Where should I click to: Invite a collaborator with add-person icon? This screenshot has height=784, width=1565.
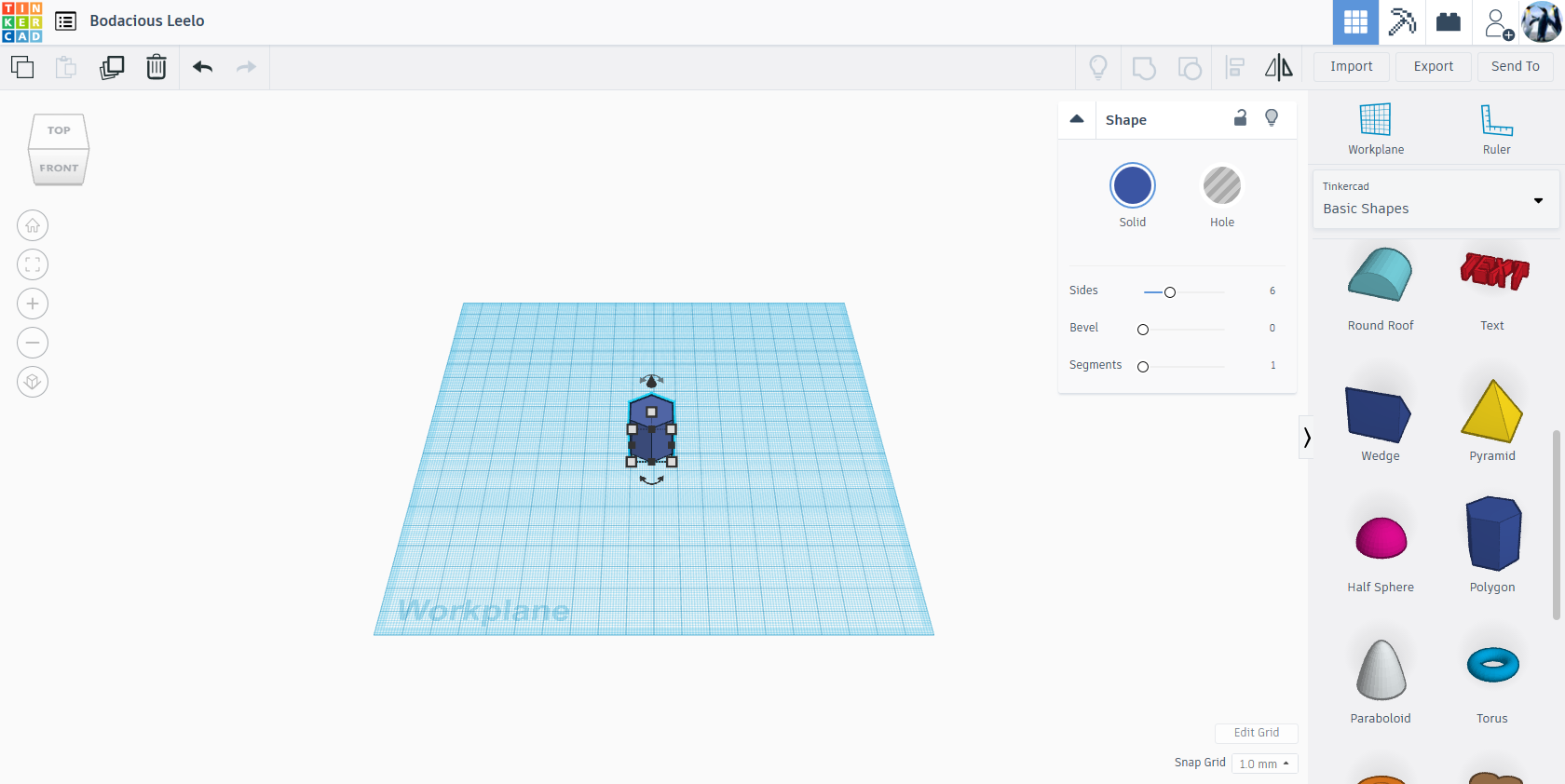click(x=1498, y=23)
